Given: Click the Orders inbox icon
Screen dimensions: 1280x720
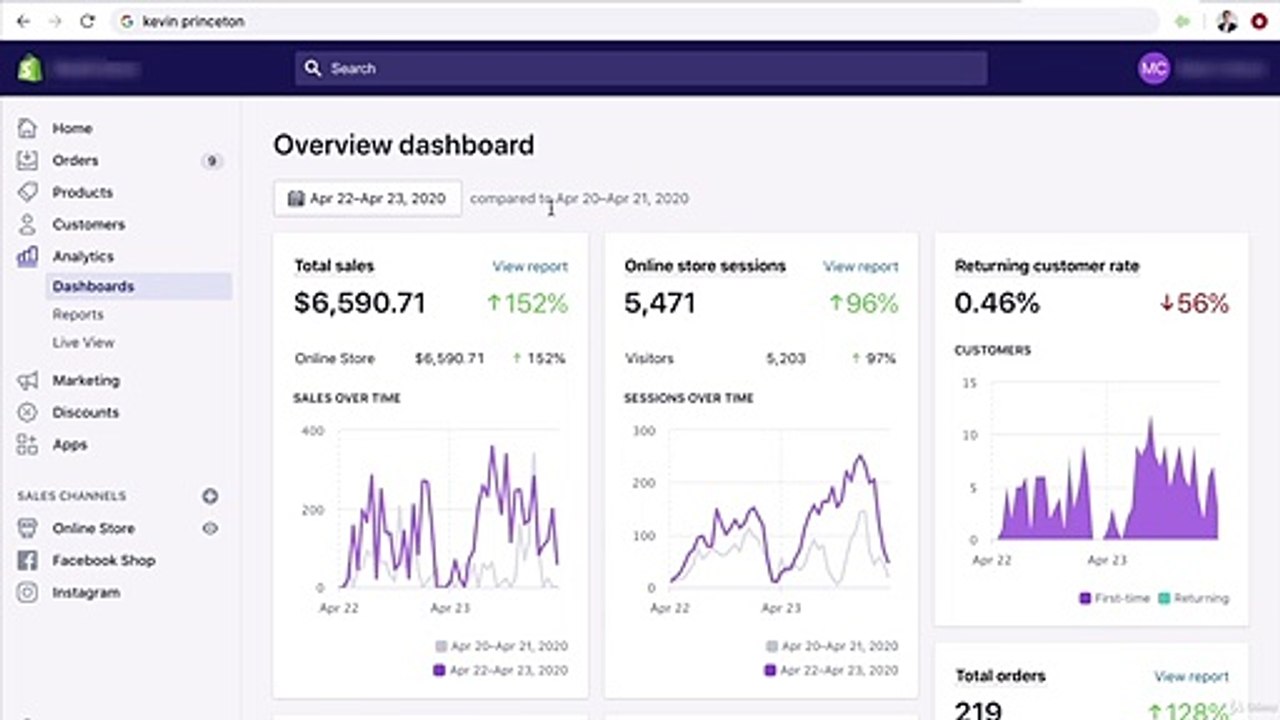Looking at the screenshot, I should click(x=28, y=160).
